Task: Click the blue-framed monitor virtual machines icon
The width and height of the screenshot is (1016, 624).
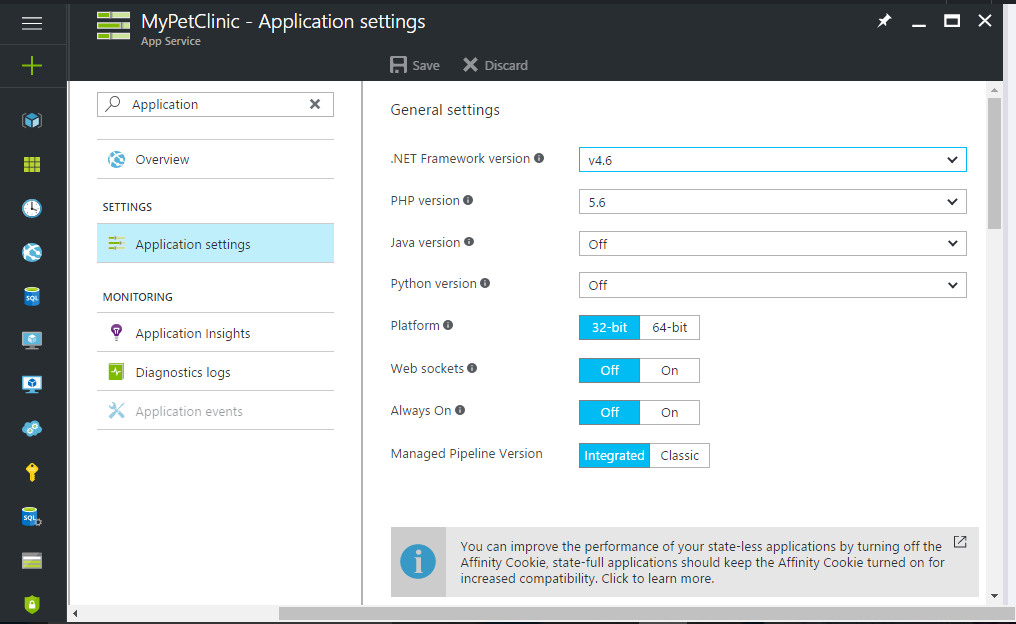Action: [32, 384]
